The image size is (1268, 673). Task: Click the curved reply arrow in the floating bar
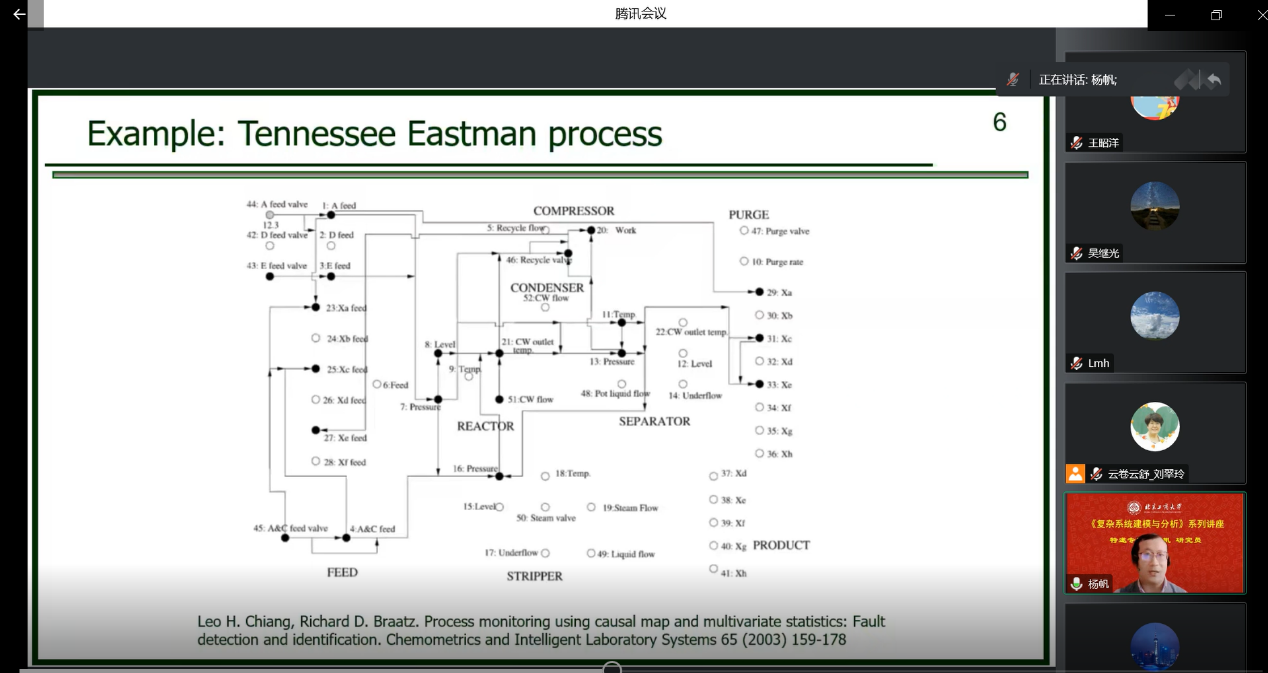(x=1213, y=80)
